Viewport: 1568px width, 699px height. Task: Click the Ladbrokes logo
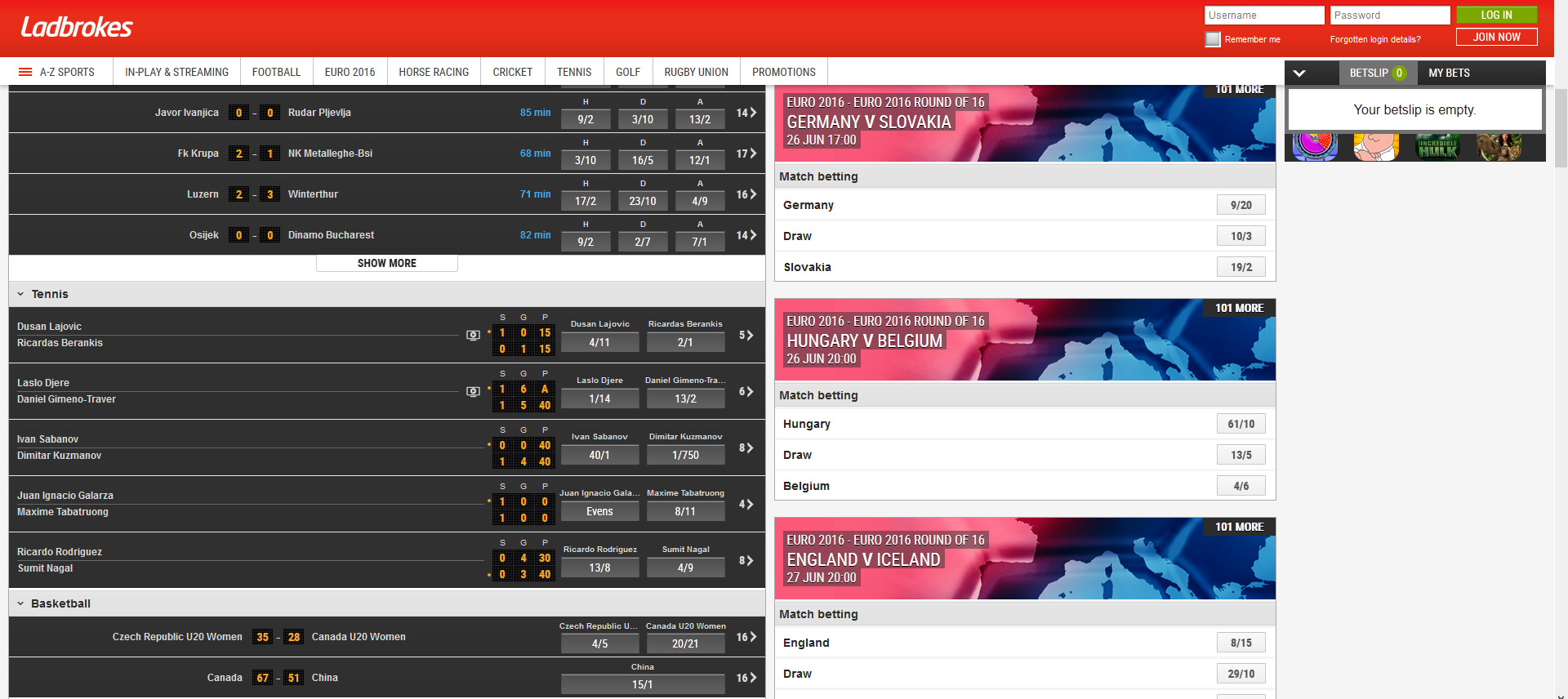77,28
